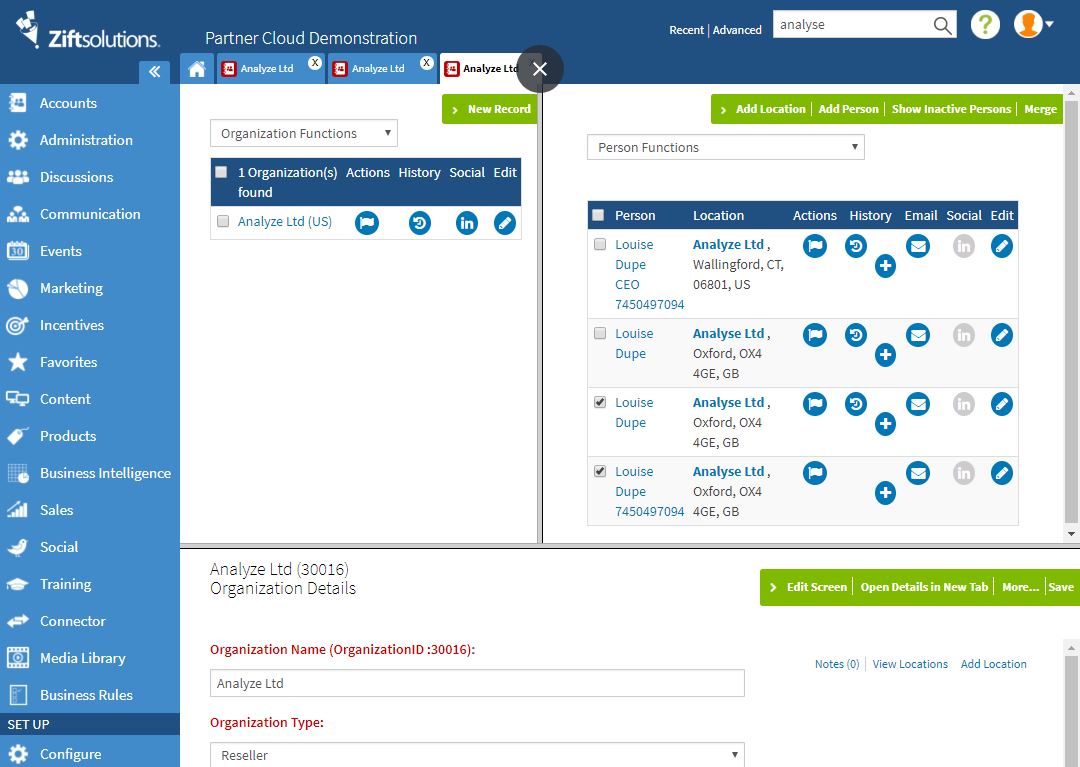Open Recent searches link
1080x767 pixels.
pyautogui.click(x=687, y=30)
